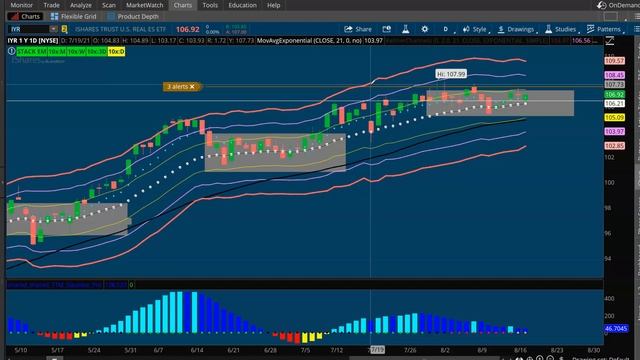The height and width of the screenshot is (360, 640).
Task: Click the lower study title label
Action: tap(55, 285)
